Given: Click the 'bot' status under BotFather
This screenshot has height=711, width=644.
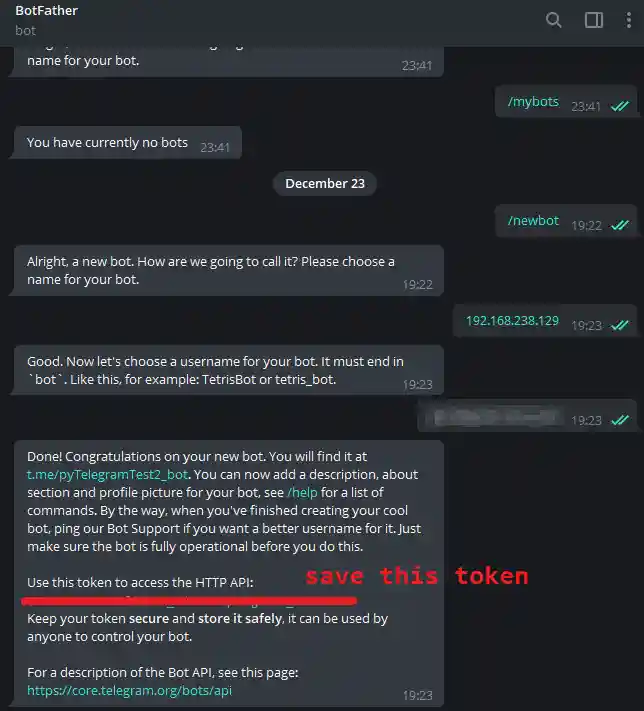Looking at the screenshot, I should click(25, 30).
